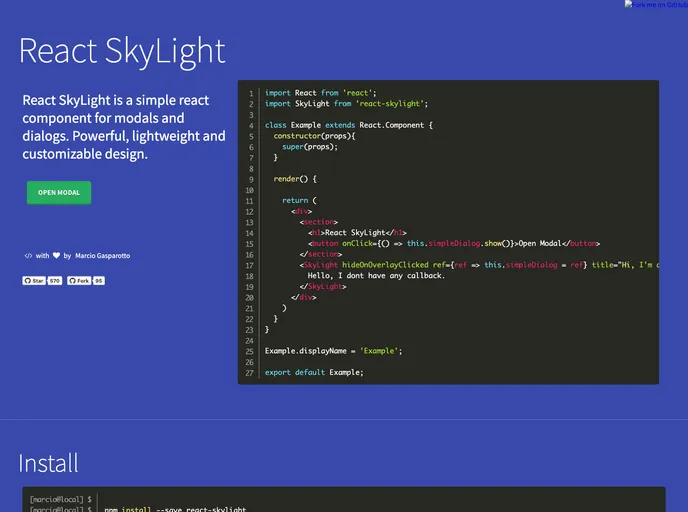Click code line "import React from 'react';"
This screenshot has height=512, width=688.
pyautogui.click(x=320, y=93)
